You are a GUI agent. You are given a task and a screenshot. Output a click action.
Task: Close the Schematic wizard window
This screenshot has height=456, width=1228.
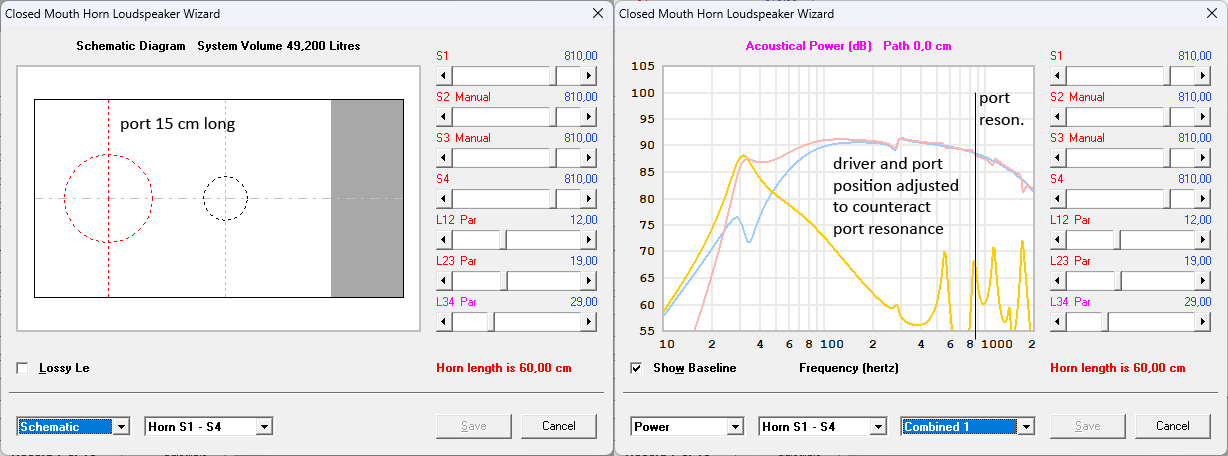click(598, 14)
